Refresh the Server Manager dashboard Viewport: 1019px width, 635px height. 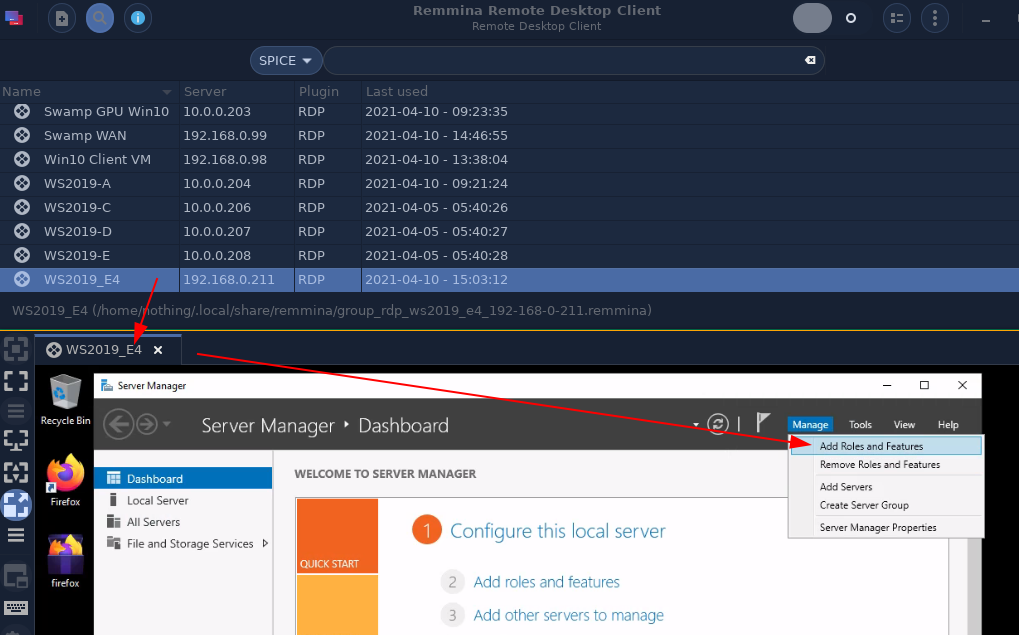click(717, 424)
